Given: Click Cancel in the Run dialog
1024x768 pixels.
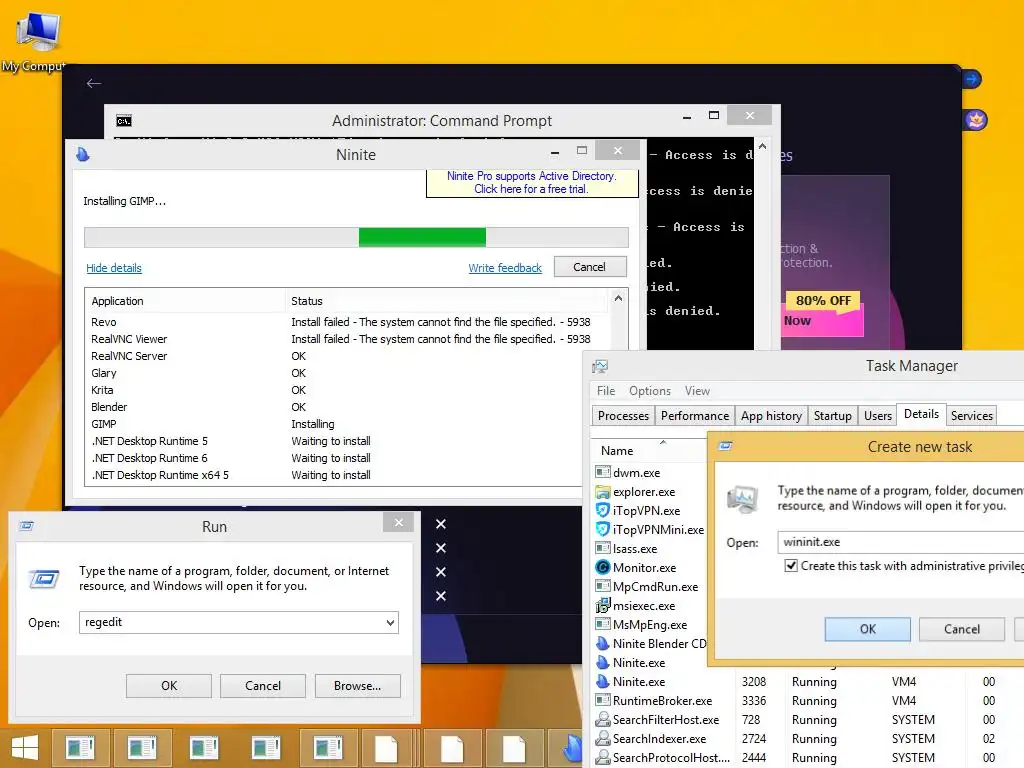Looking at the screenshot, I should [263, 686].
